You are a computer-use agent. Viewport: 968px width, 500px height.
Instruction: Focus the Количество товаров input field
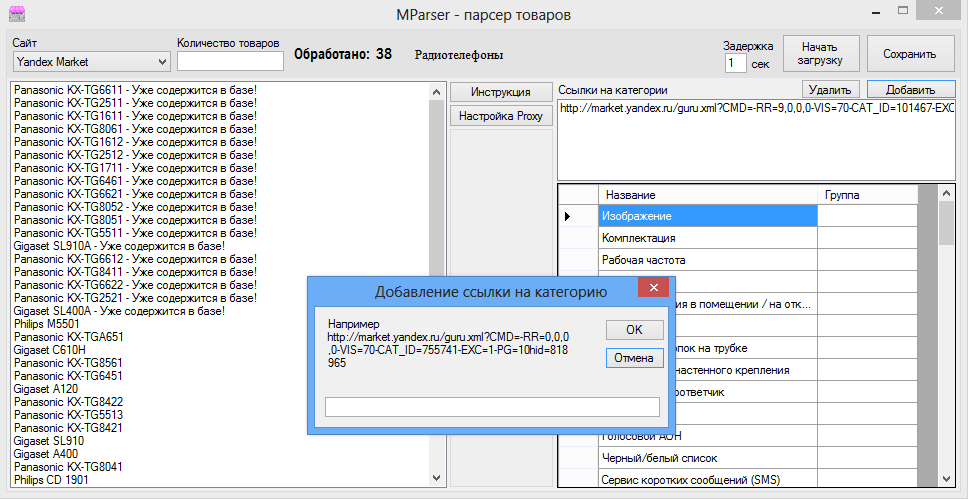tap(230, 61)
